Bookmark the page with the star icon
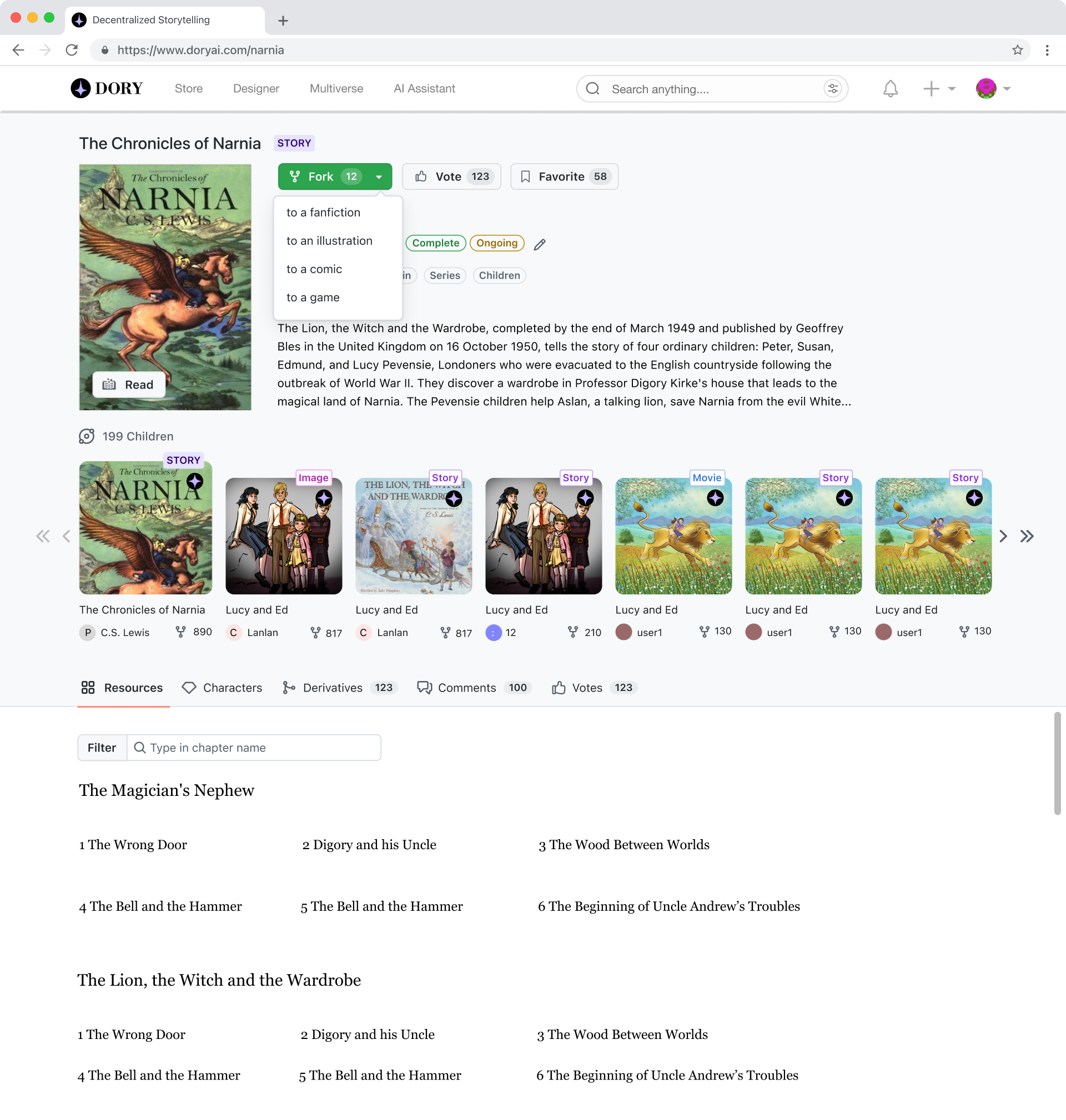1066x1120 pixels. (x=1017, y=50)
